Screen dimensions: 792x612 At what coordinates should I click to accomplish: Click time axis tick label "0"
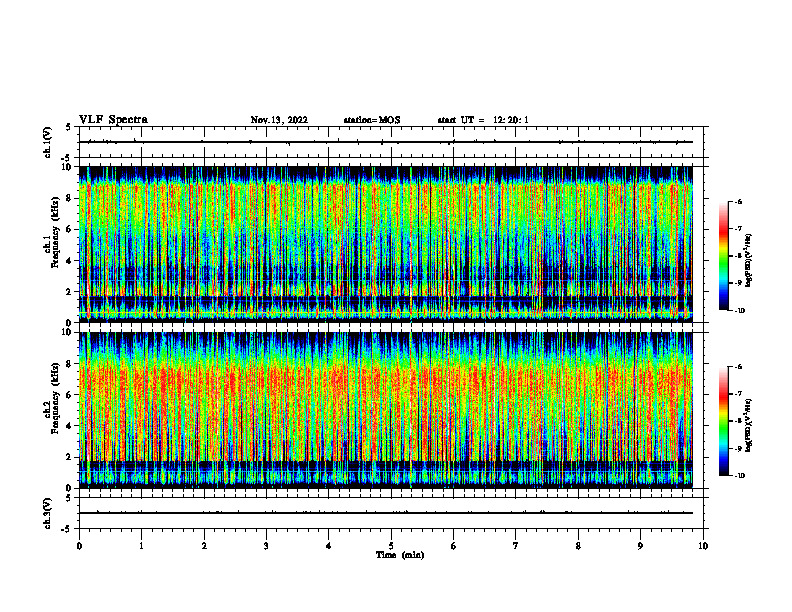pos(79,546)
